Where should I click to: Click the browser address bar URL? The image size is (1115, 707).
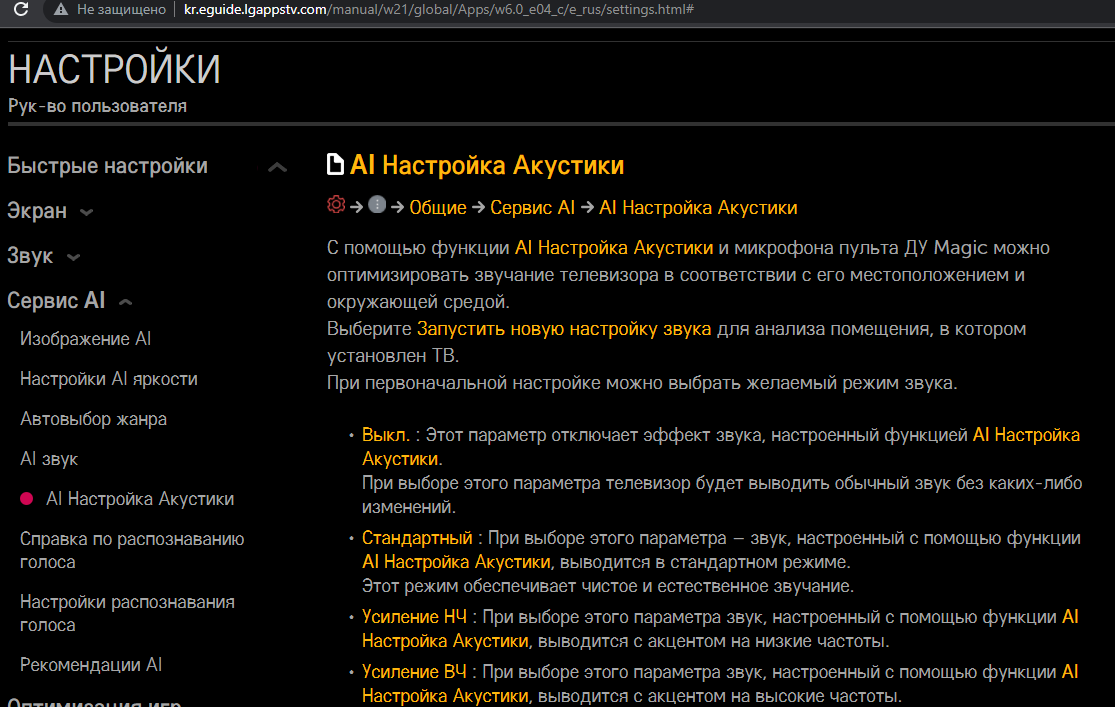(x=440, y=9)
